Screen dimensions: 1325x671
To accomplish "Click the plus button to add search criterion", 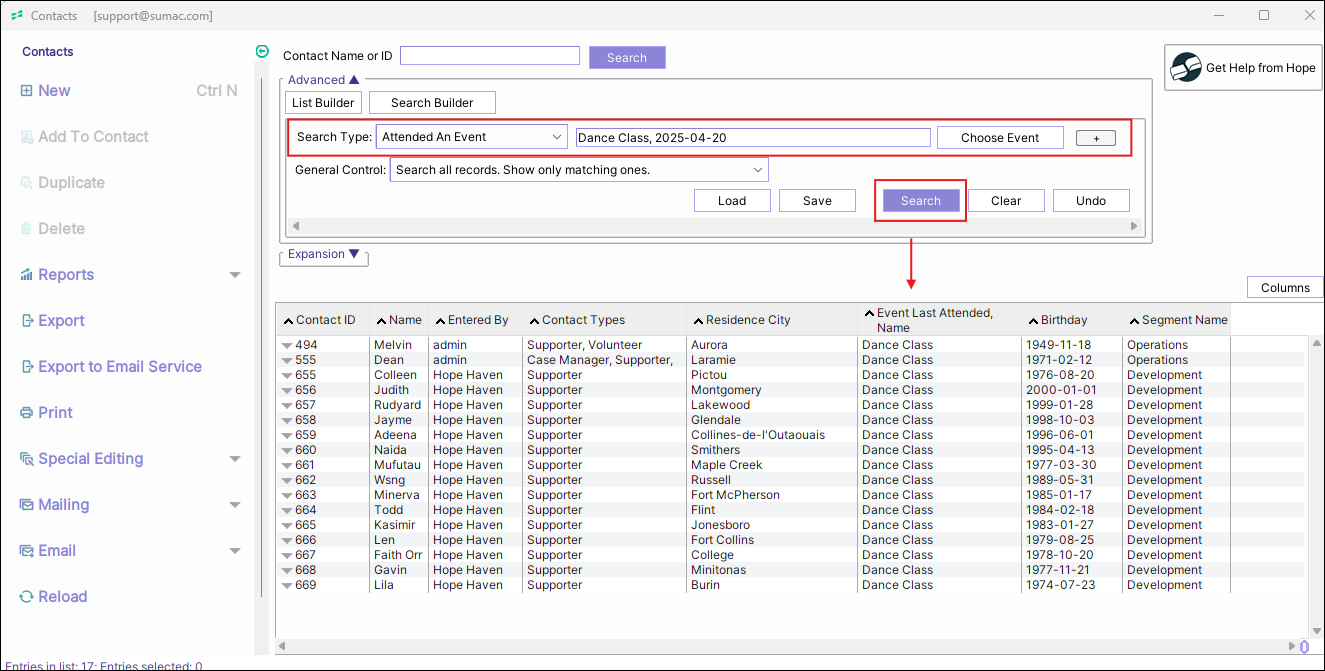I will coord(1095,139).
